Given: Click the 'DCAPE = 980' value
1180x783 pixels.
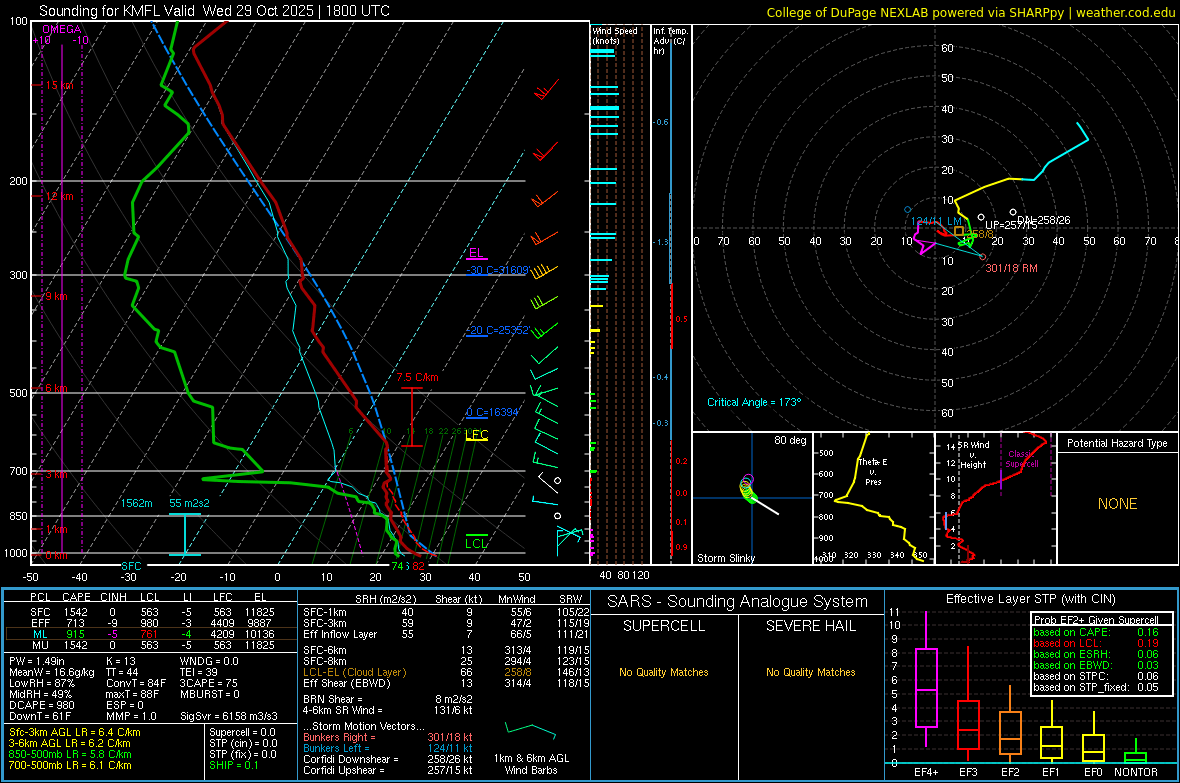Looking at the screenshot, I should coord(42,705).
